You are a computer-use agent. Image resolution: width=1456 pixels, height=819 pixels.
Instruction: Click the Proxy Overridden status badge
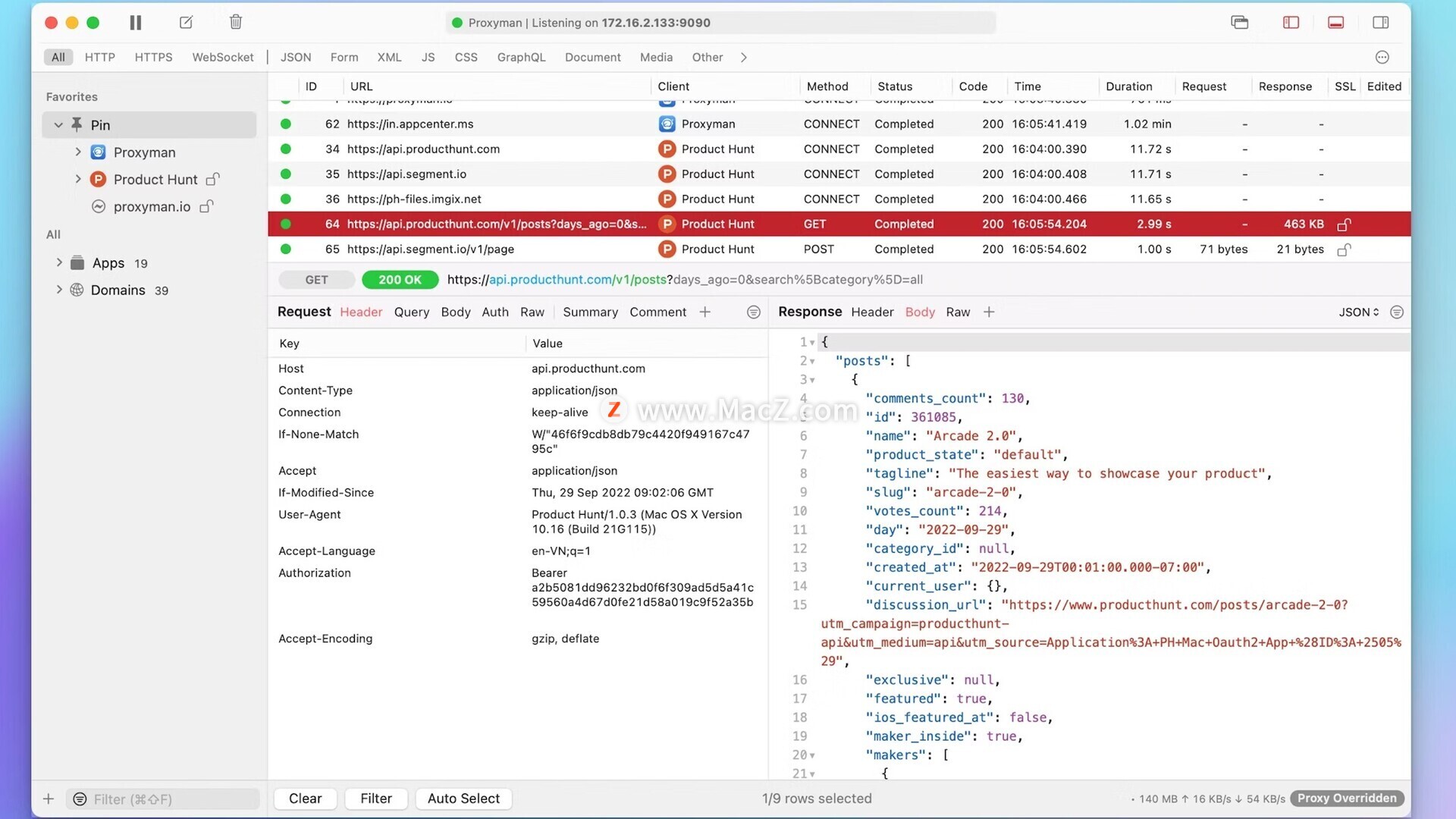[x=1347, y=799]
